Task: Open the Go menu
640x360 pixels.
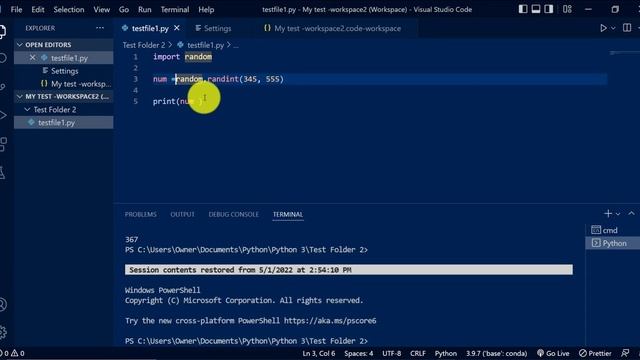Action: tap(124, 9)
